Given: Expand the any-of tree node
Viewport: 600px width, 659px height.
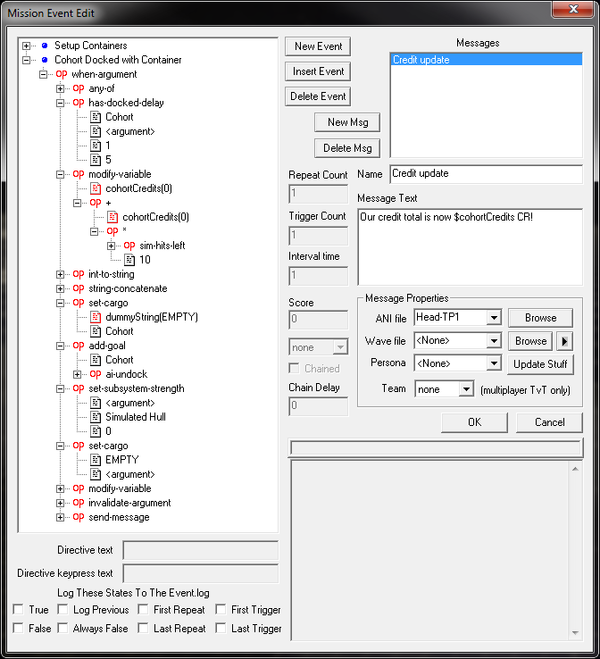Looking at the screenshot, I should click(x=61, y=89).
